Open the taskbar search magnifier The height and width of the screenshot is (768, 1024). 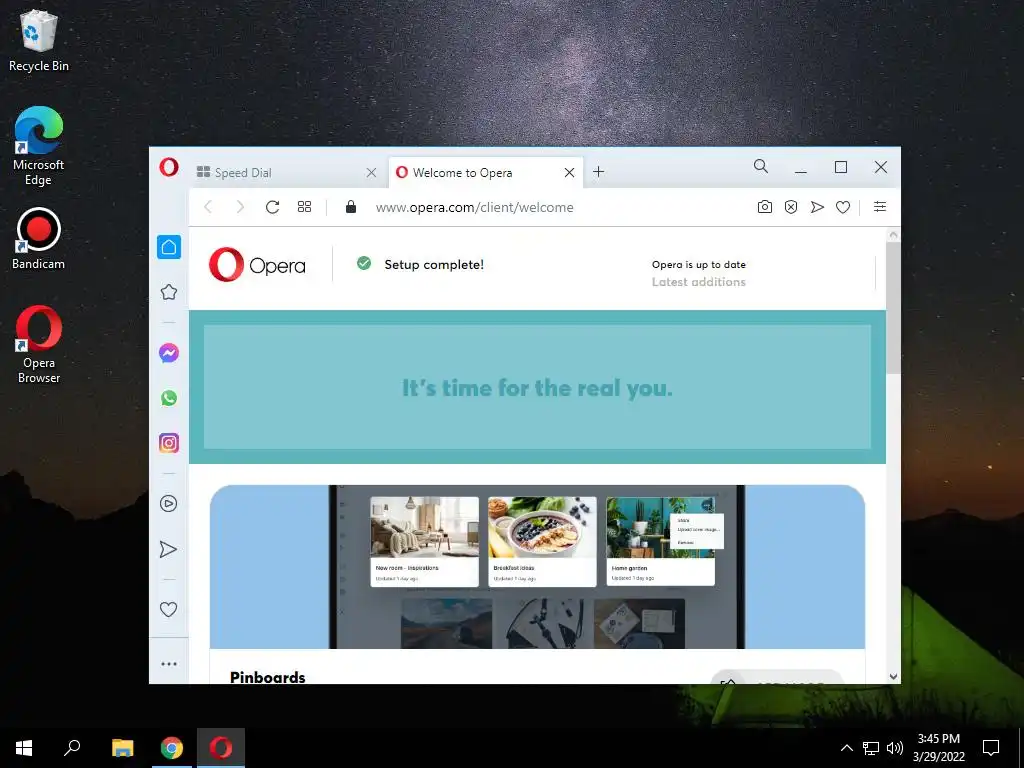pyautogui.click(x=72, y=748)
